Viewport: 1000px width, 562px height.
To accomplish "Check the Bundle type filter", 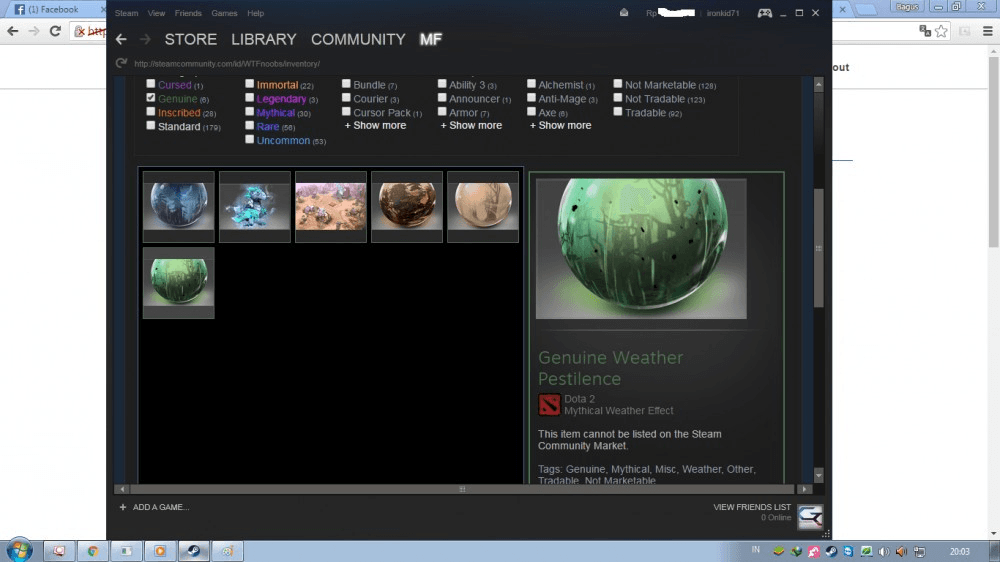I will coord(346,84).
